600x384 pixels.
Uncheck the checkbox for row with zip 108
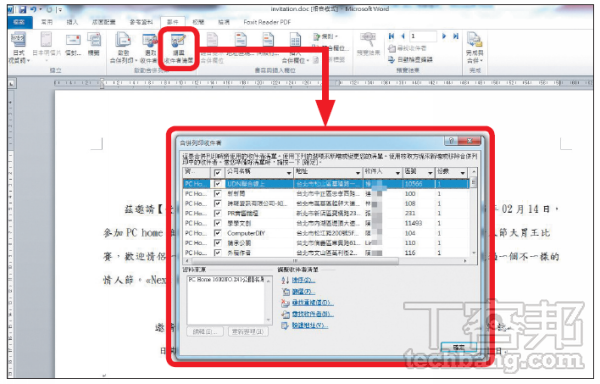coord(217,203)
